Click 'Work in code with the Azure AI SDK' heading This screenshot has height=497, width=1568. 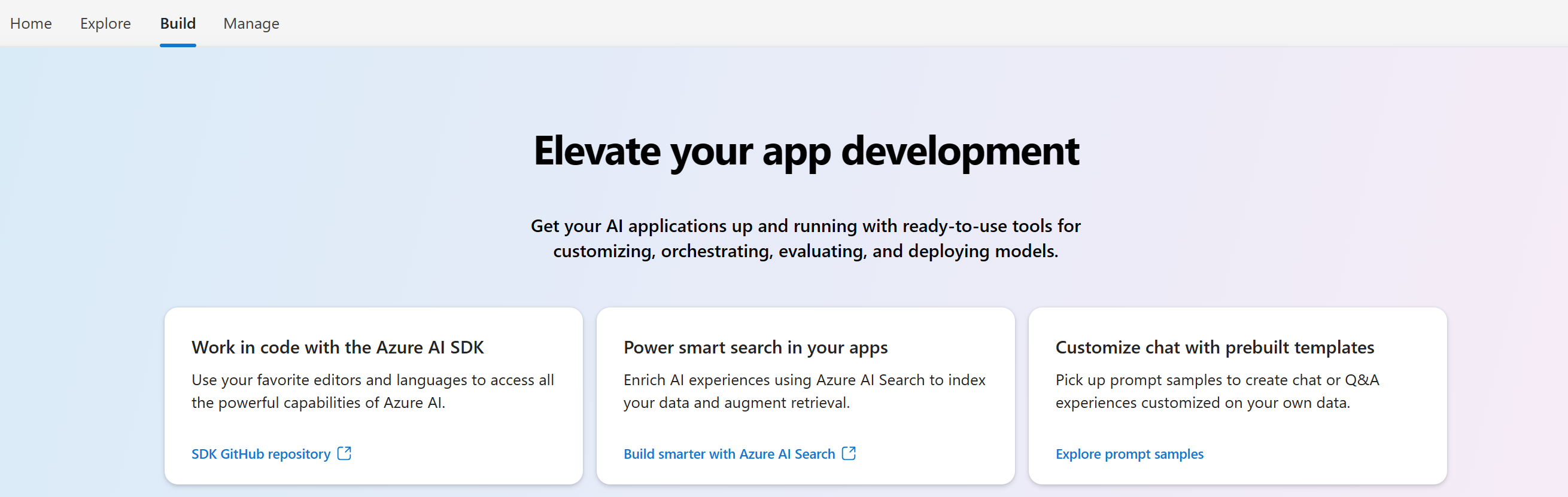pyautogui.click(x=338, y=347)
